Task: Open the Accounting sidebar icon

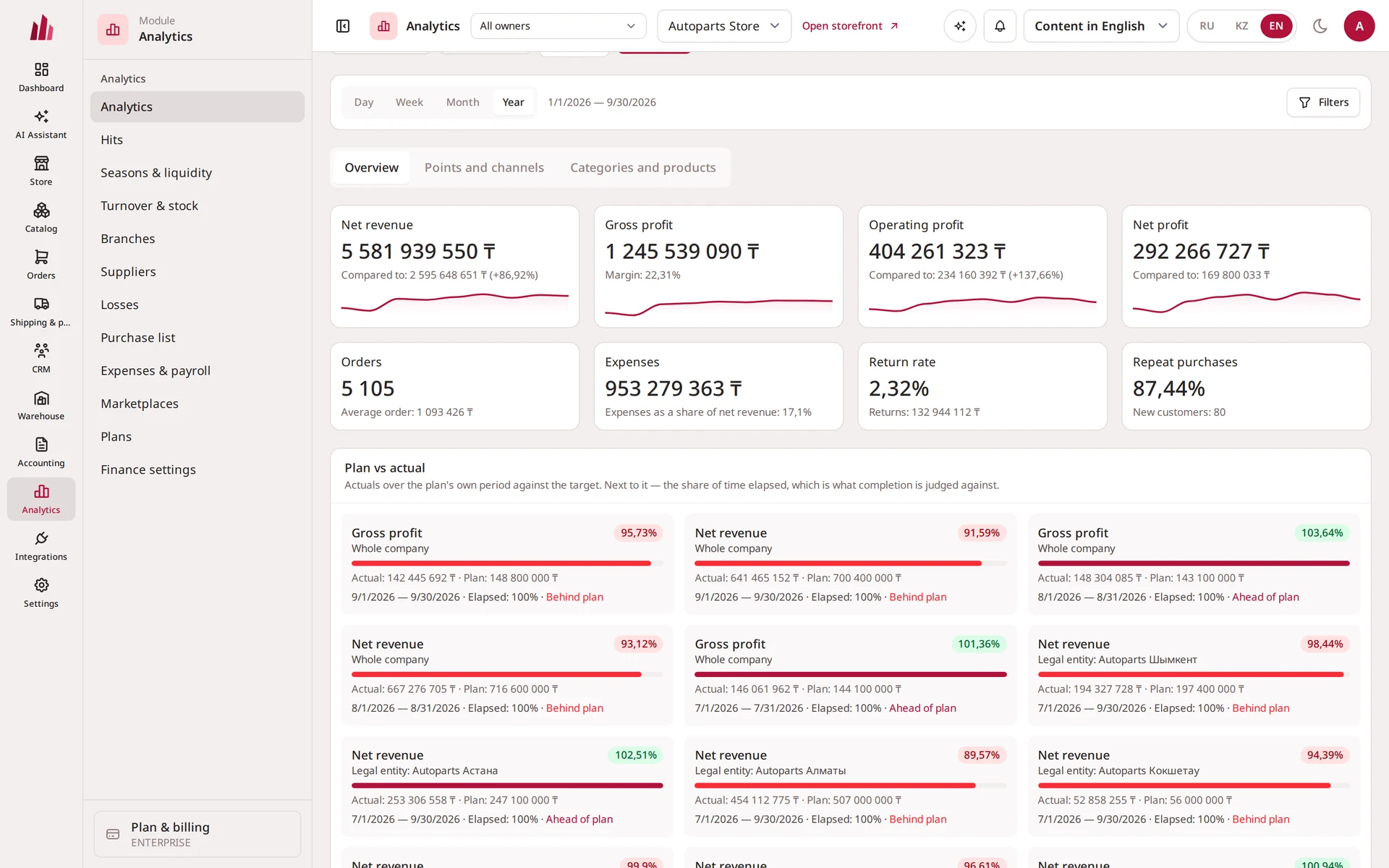Action: pos(41,453)
